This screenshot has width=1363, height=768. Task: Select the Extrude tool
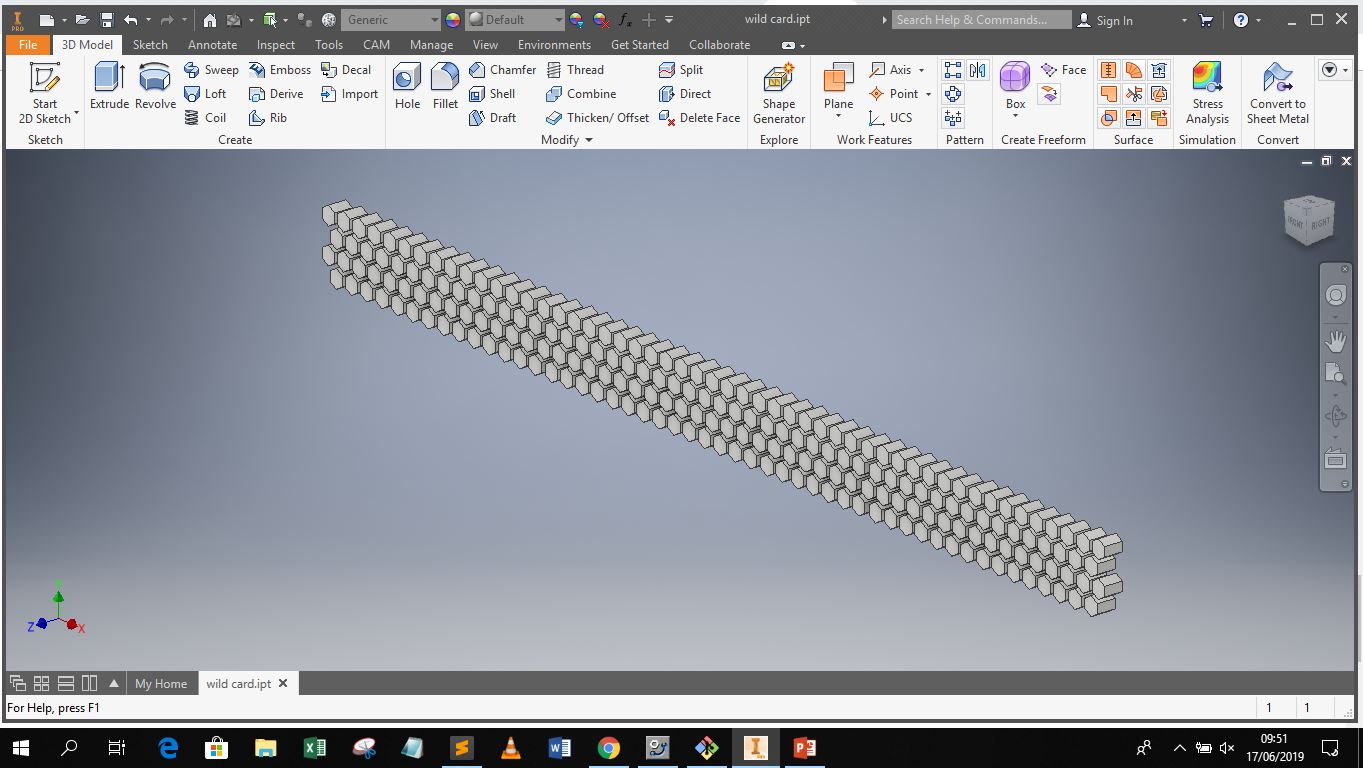click(x=109, y=87)
